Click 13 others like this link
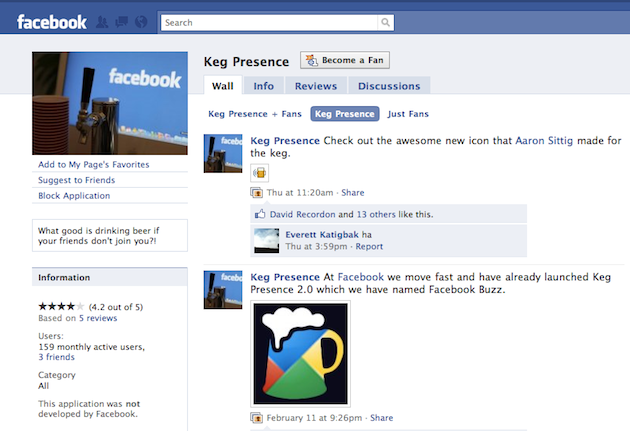Viewport: 630px width, 431px height. (375, 214)
